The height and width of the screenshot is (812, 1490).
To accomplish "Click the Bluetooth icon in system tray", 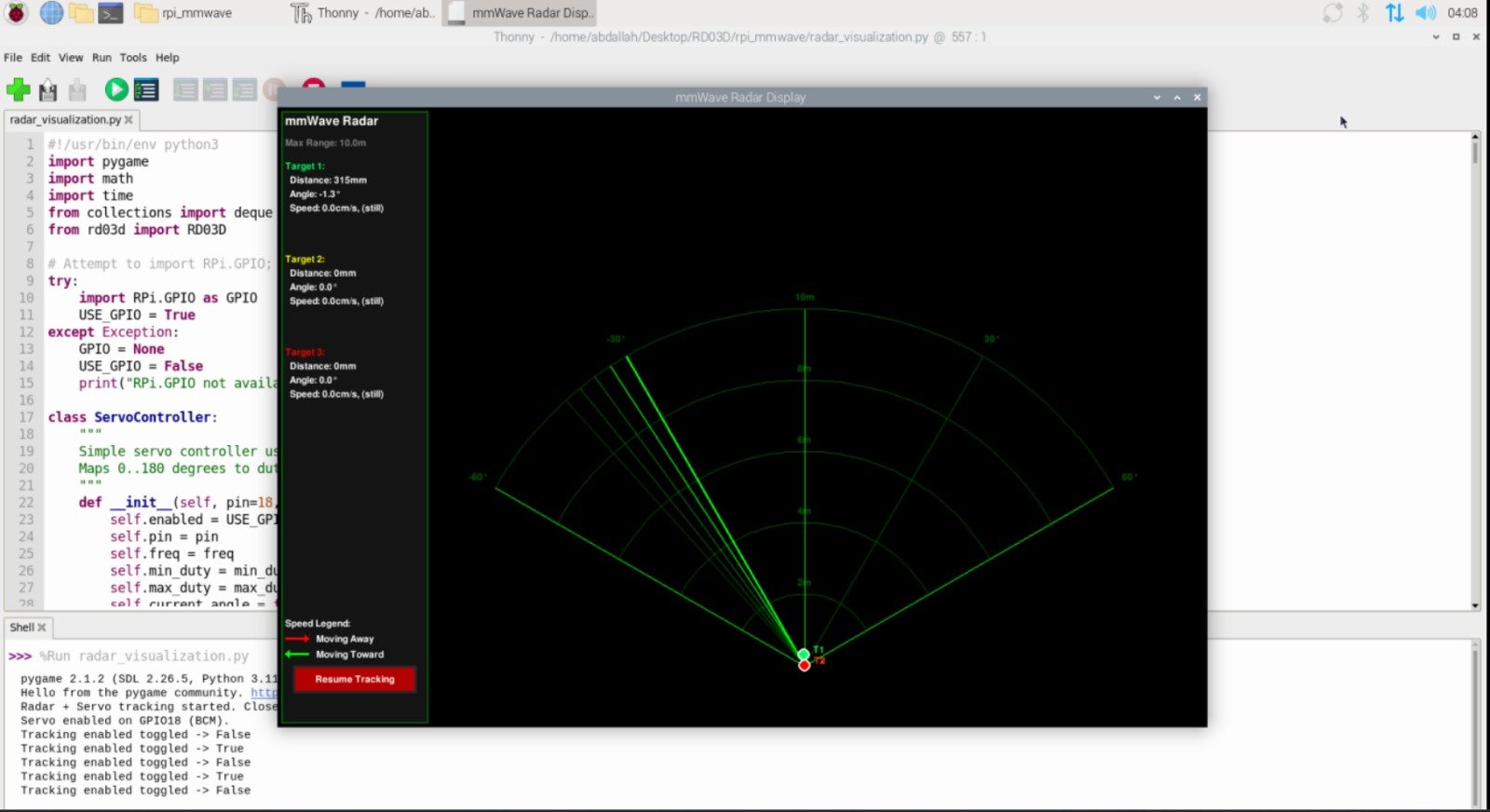I will click(1362, 13).
